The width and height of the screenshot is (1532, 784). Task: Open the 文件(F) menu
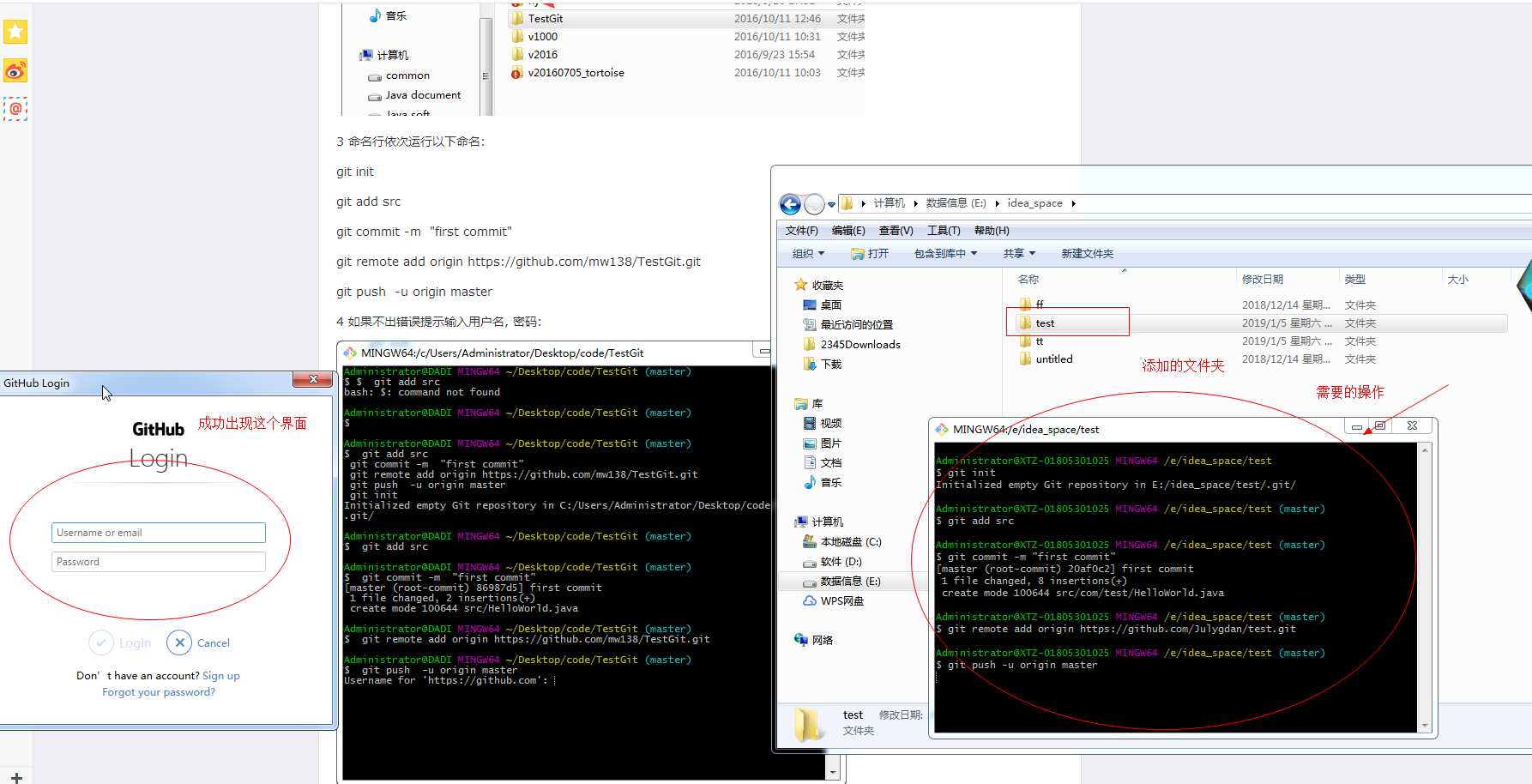tap(802, 231)
